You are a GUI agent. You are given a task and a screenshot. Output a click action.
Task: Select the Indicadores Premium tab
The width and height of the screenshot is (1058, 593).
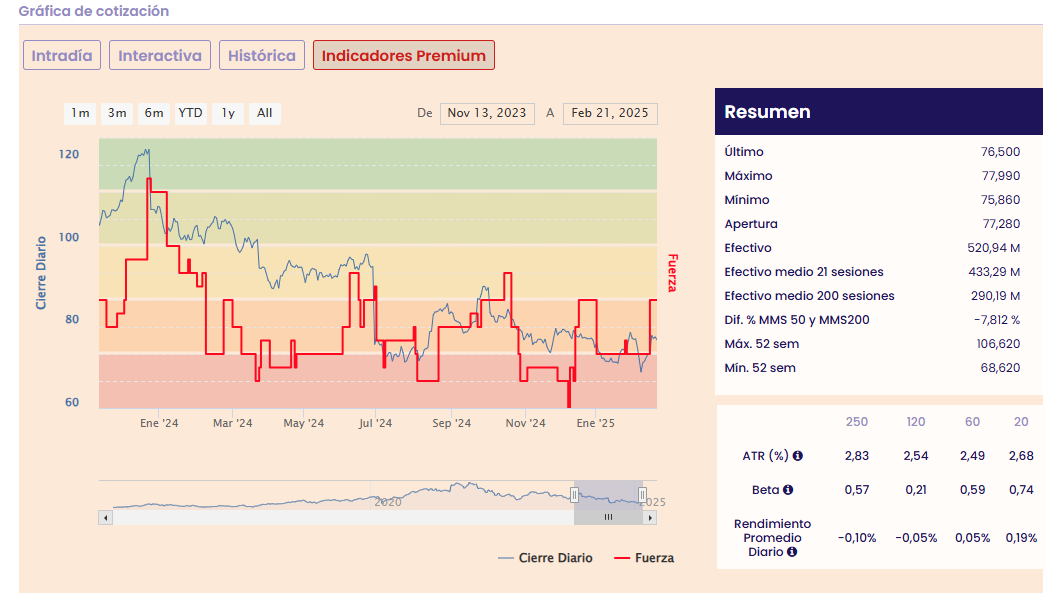(x=404, y=56)
